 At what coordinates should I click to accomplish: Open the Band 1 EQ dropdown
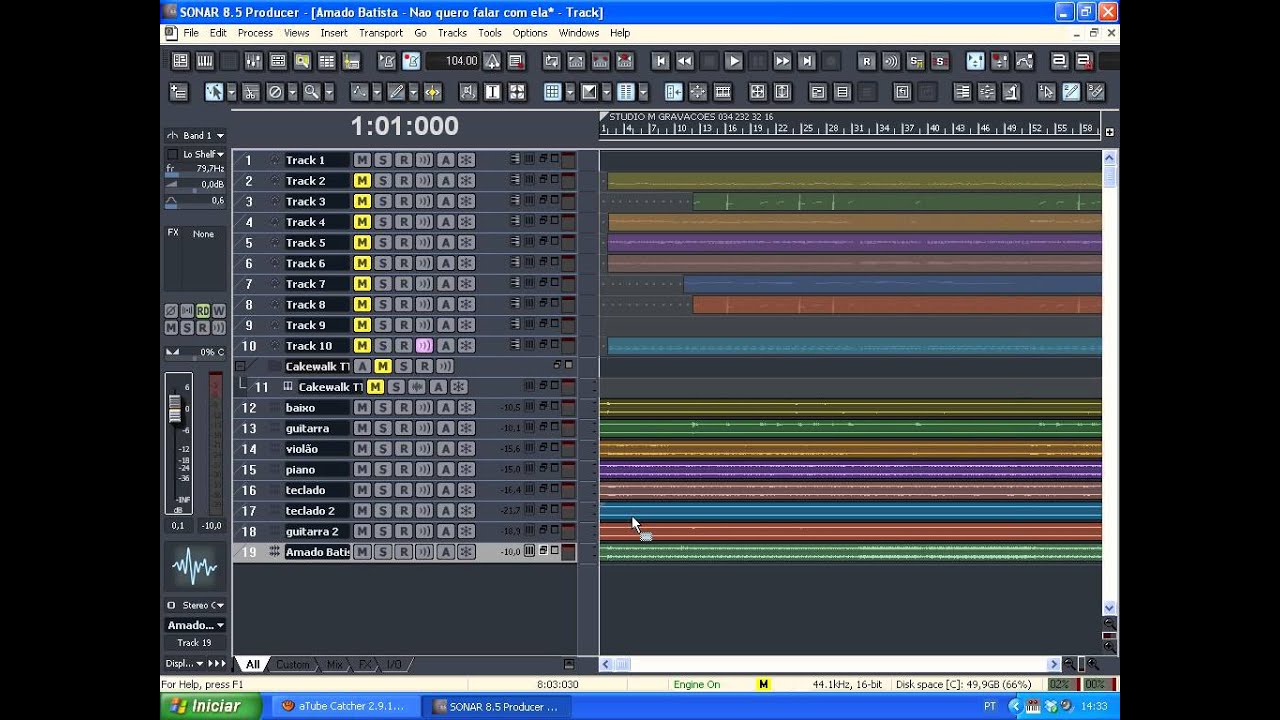tap(195, 135)
